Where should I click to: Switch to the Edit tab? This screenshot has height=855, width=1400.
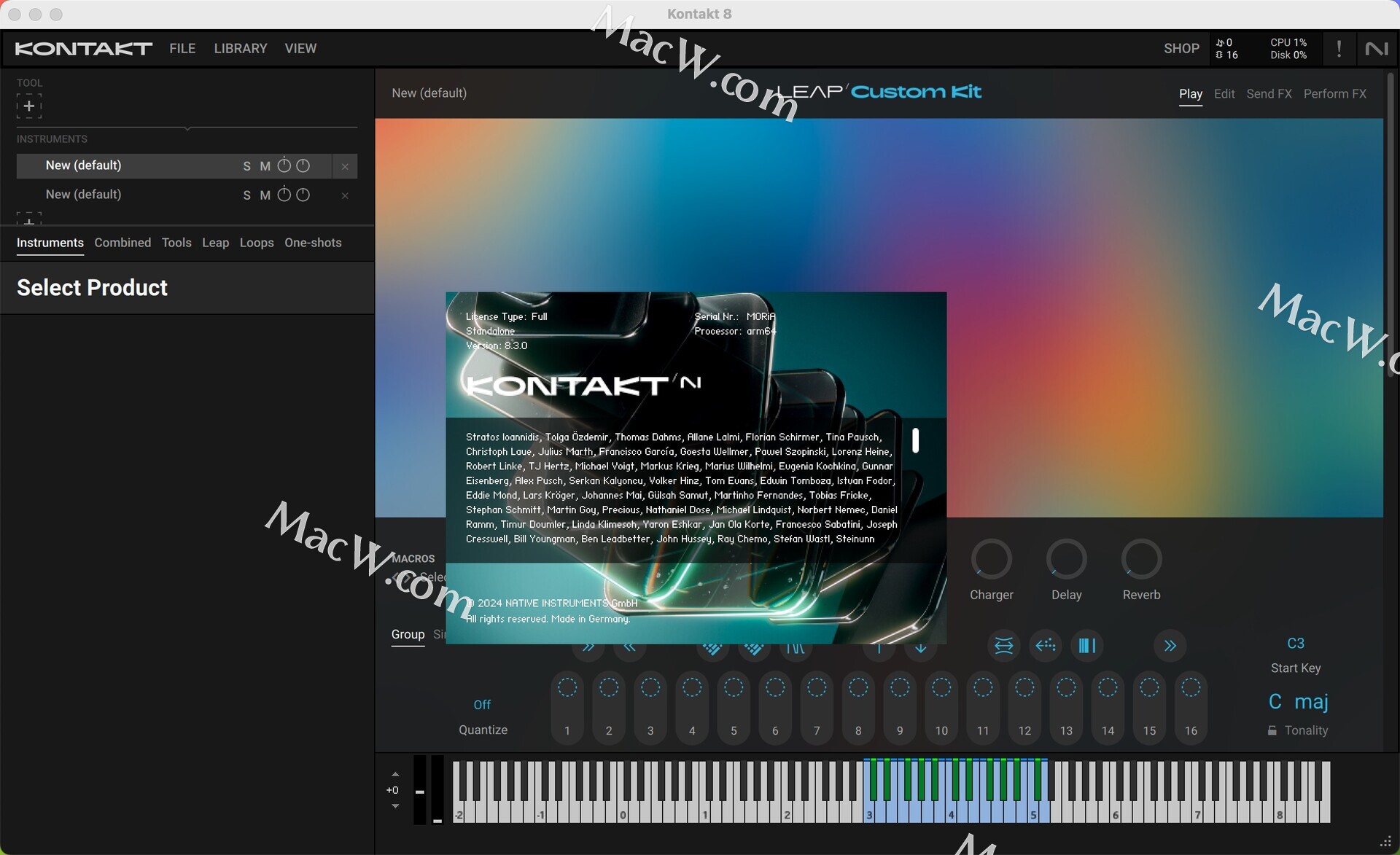1224,94
